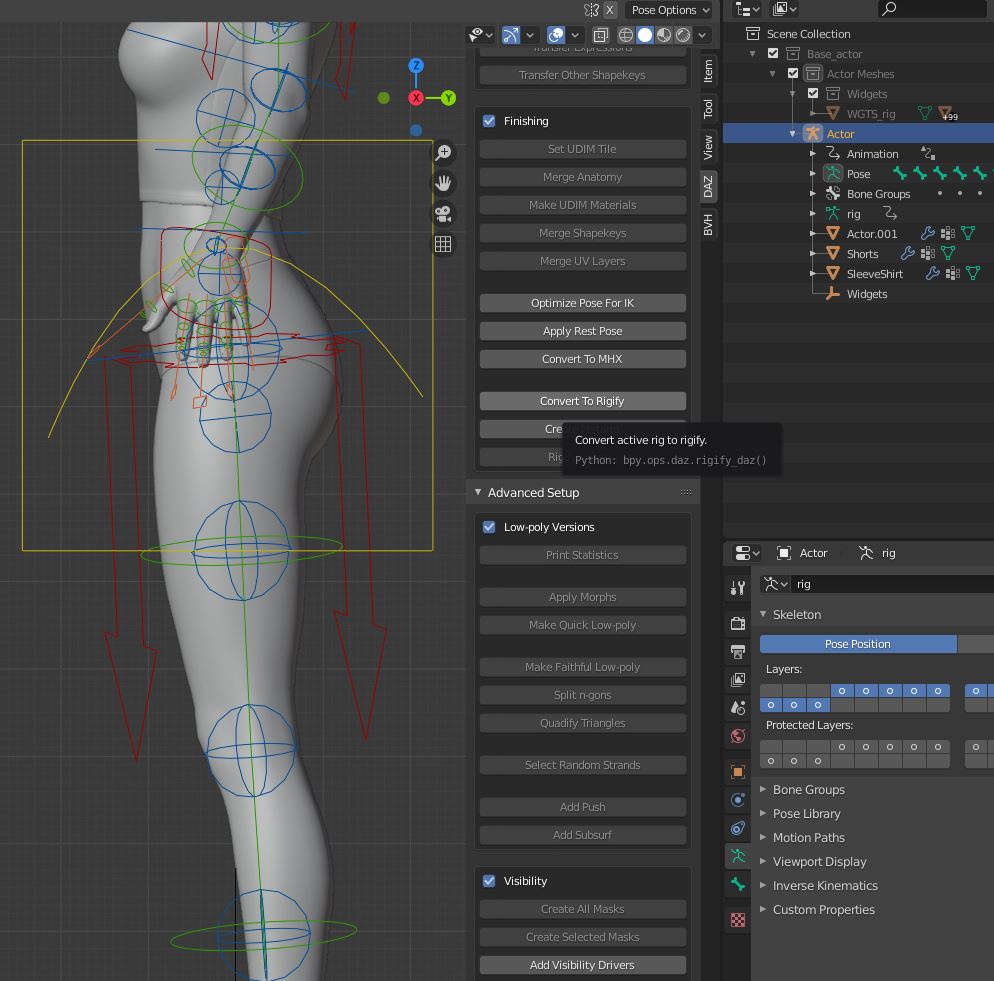
Task: Click the camera view gizmo icon
Action: 443,214
